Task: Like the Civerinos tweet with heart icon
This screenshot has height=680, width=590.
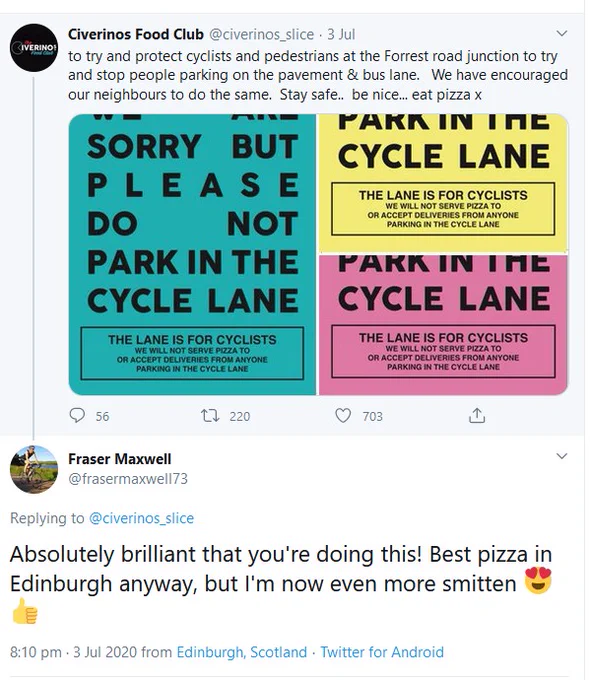Action: 343,415
